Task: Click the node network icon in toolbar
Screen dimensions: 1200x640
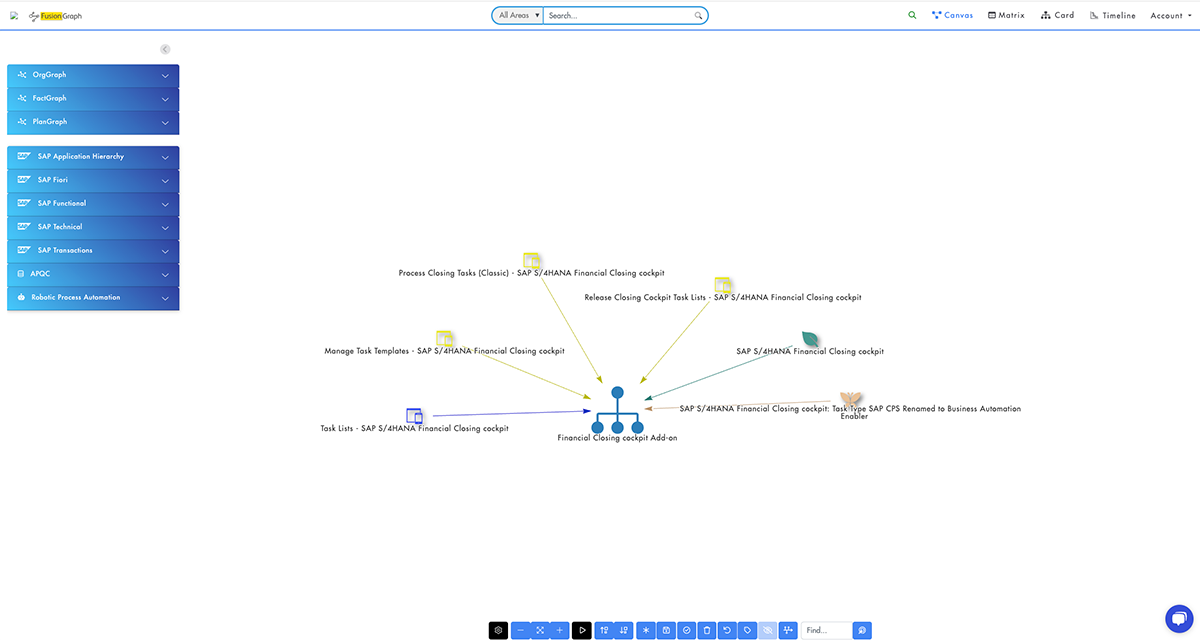Action: (x=789, y=630)
